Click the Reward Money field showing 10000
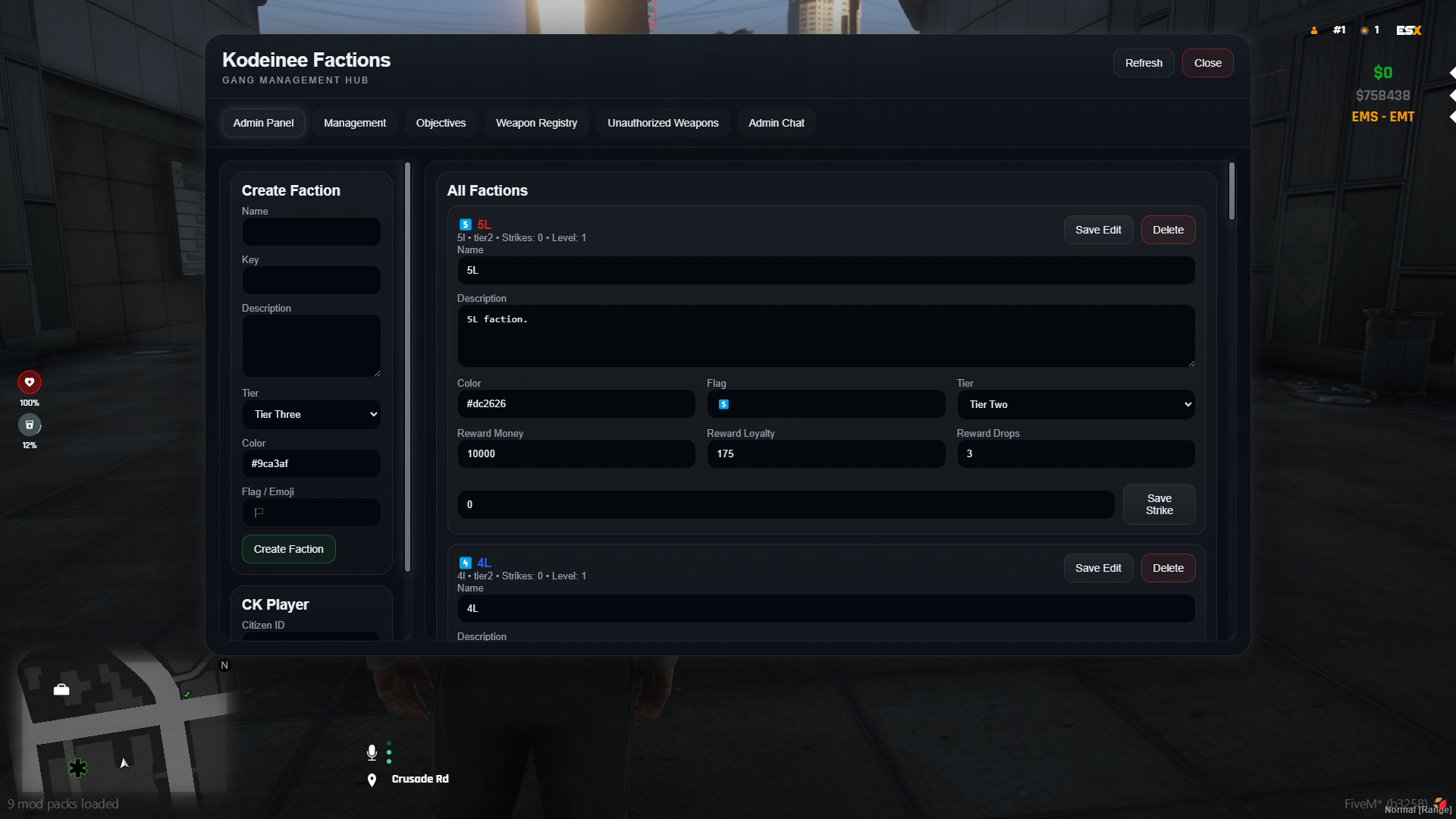This screenshot has width=1456, height=819. tap(576, 454)
